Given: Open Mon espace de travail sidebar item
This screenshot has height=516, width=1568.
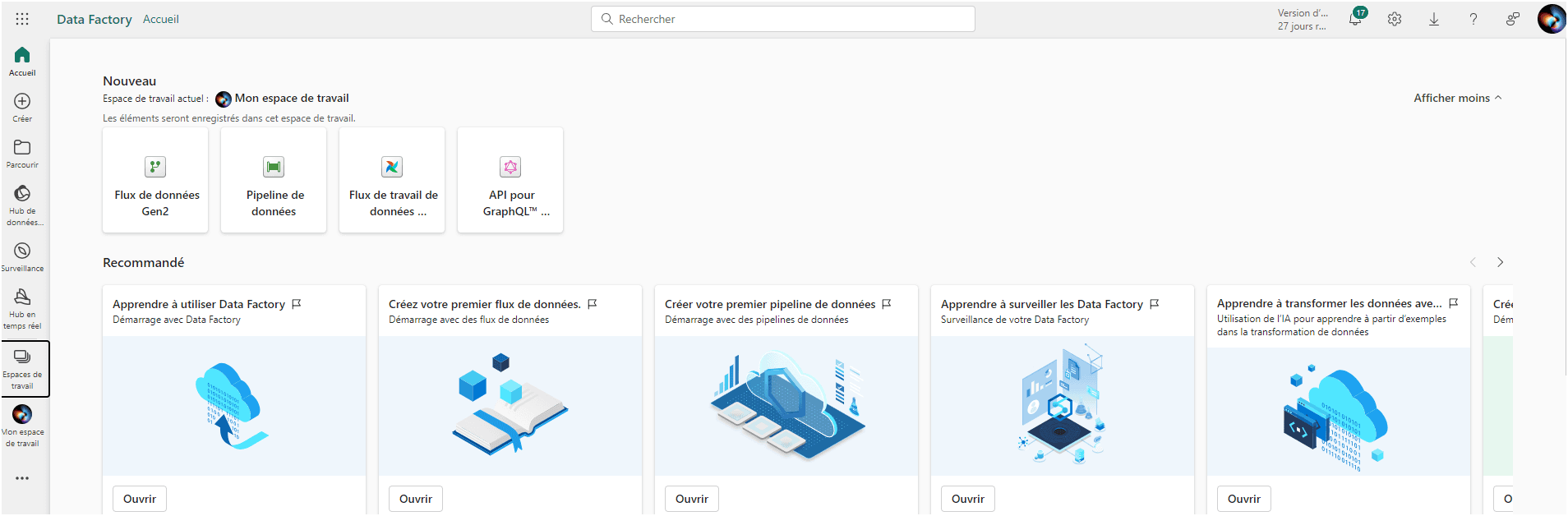Looking at the screenshot, I should tap(22, 426).
